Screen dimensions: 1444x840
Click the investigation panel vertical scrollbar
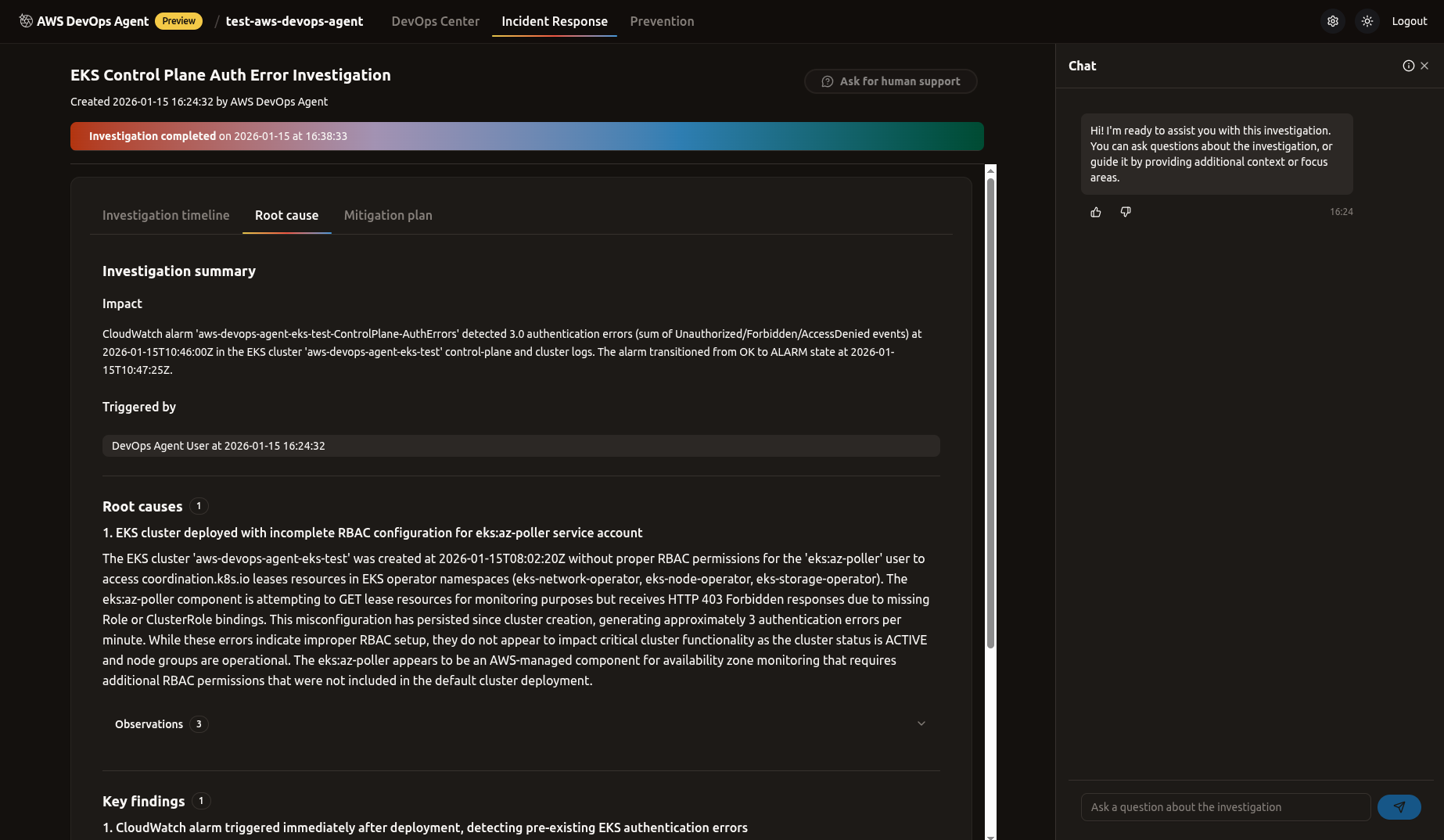990,413
